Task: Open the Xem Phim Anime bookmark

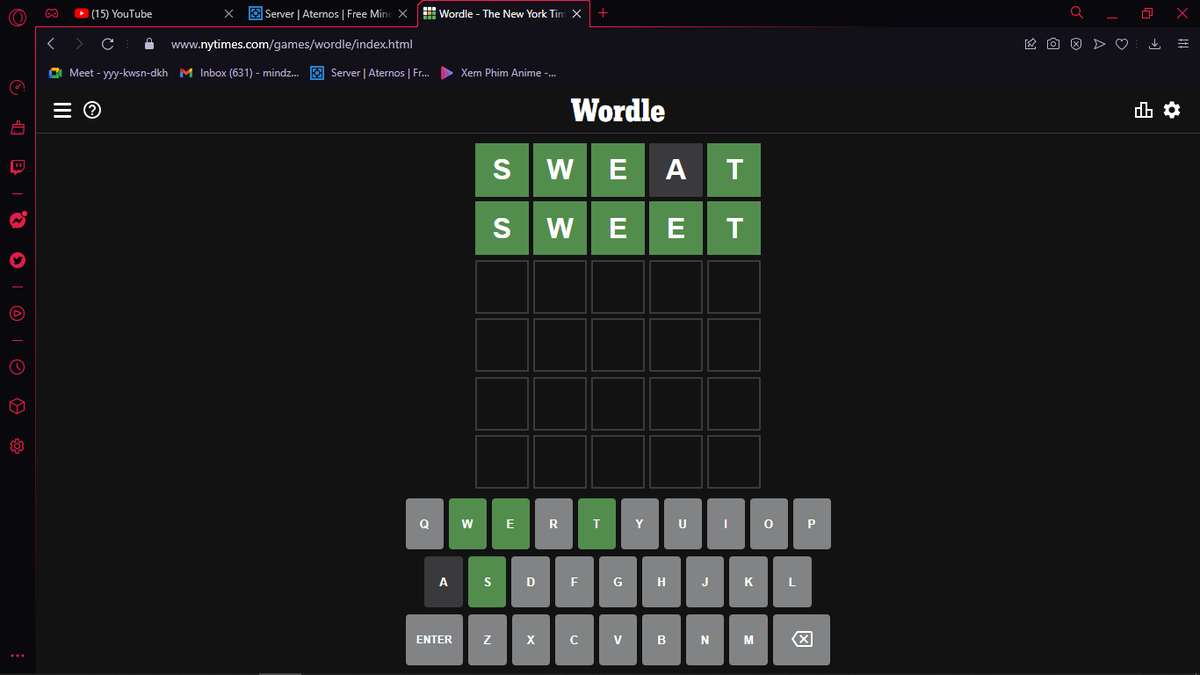Action: click(499, 73)
